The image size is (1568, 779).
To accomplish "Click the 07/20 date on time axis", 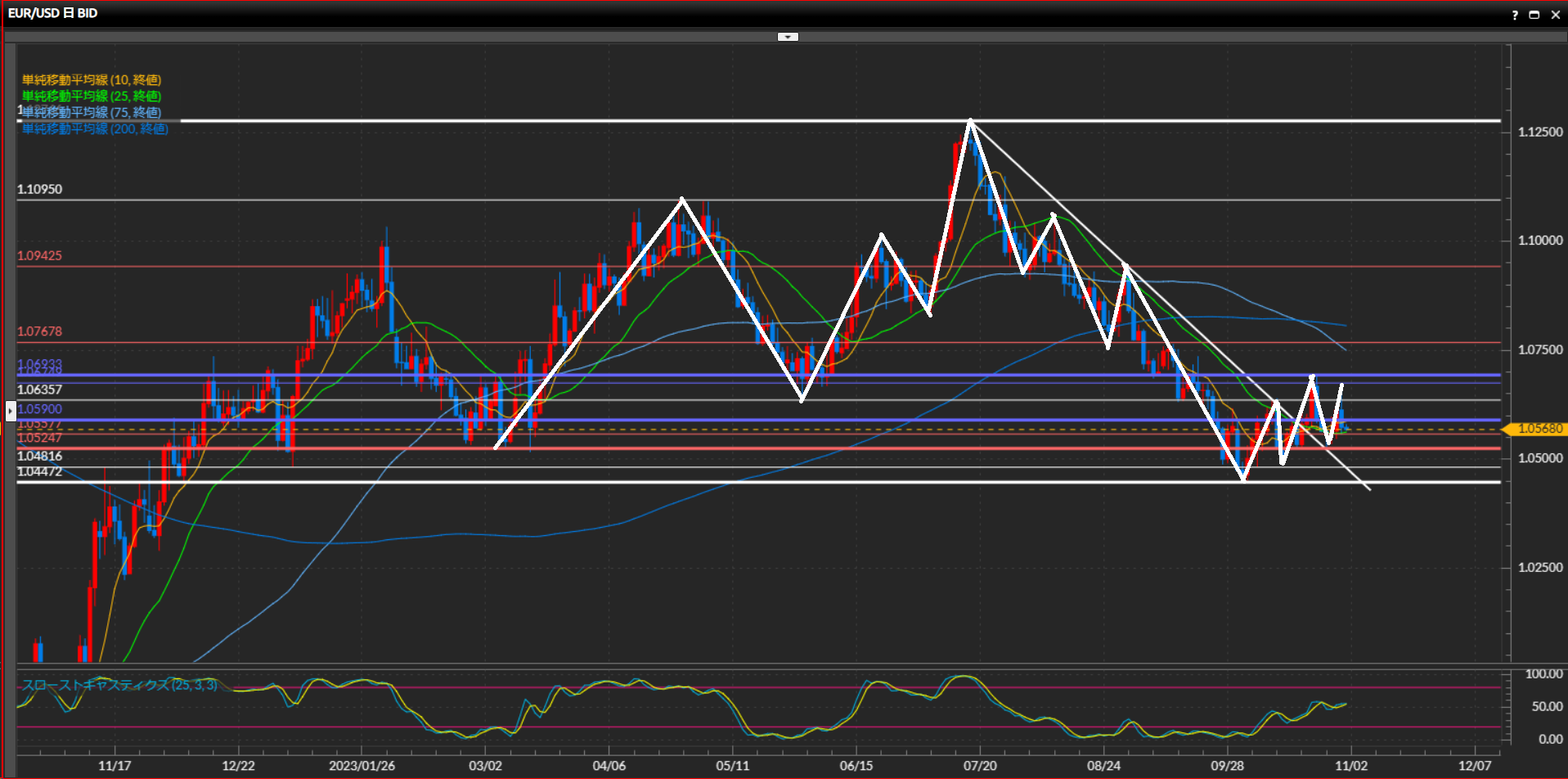I will pyautogui.click(x=980, y=766).
